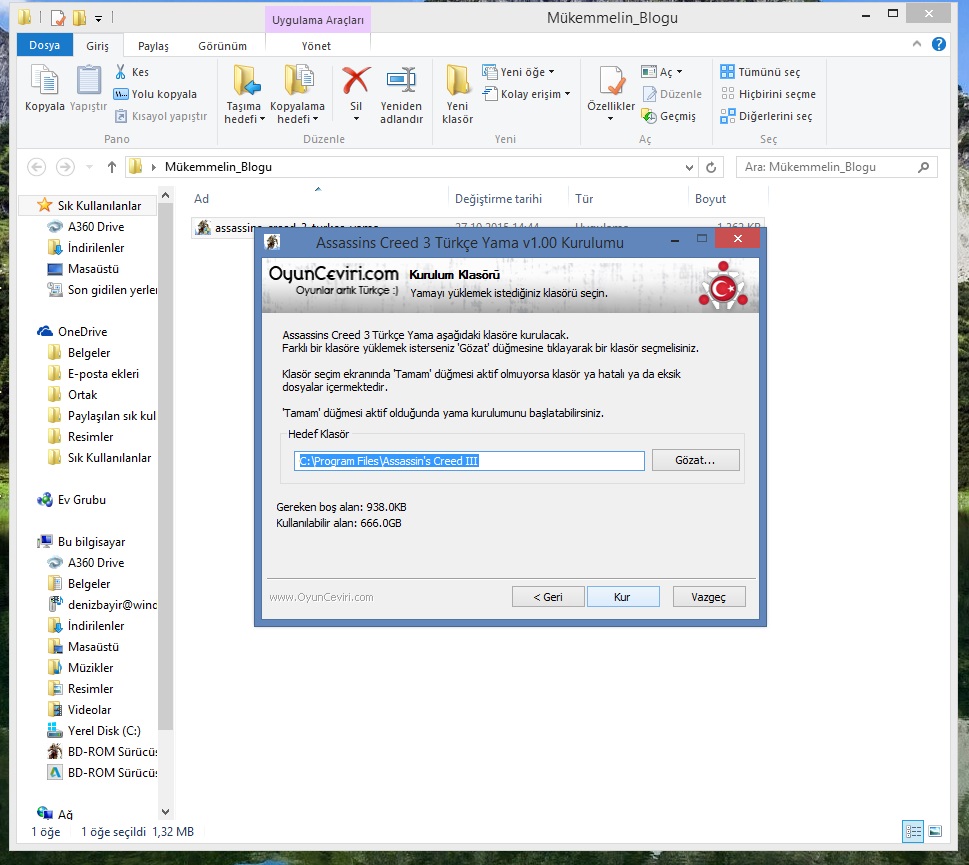This screenshot has height=865, width=969.
Task: Collapse the ribbon with the chevron
Action: 916,44
